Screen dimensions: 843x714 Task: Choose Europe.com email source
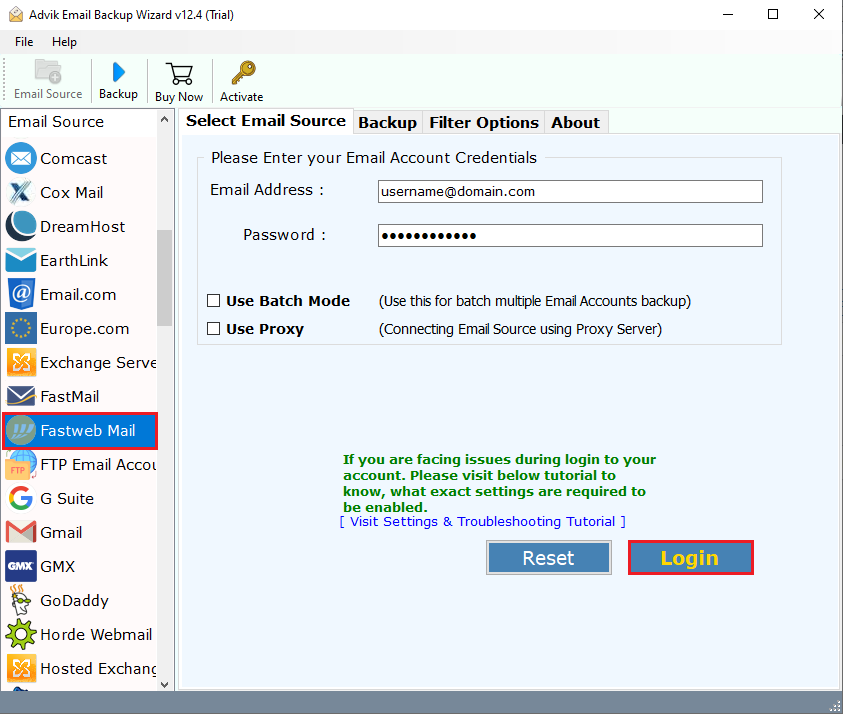[80, 329]
